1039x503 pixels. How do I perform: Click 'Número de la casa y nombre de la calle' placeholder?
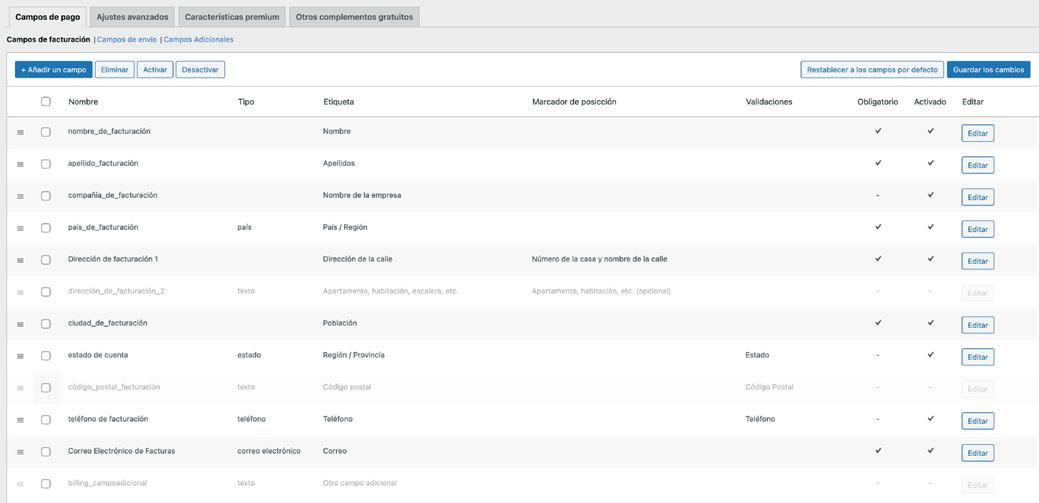coord(599,259)
